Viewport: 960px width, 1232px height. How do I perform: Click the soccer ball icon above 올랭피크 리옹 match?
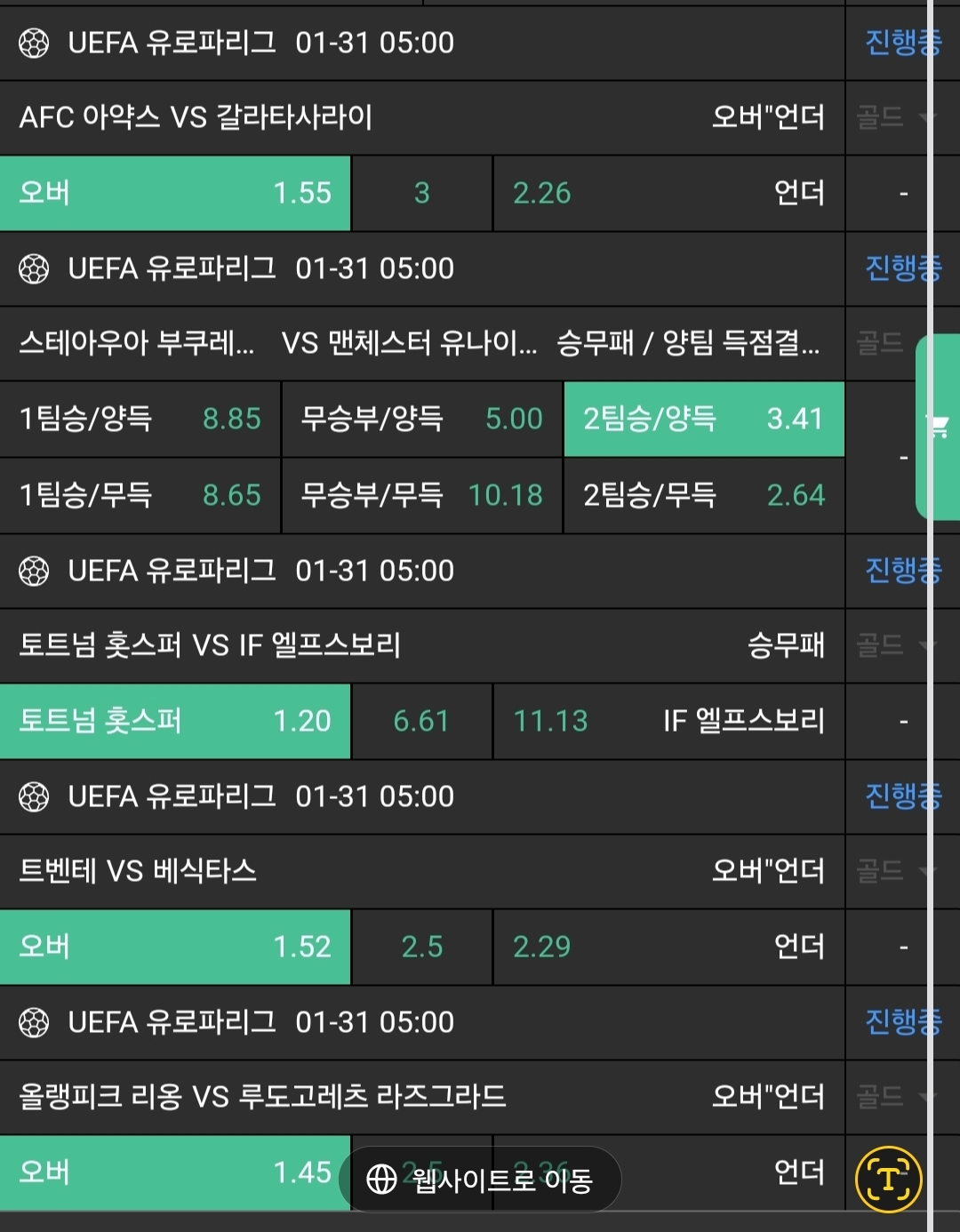tap(34, 1022)
